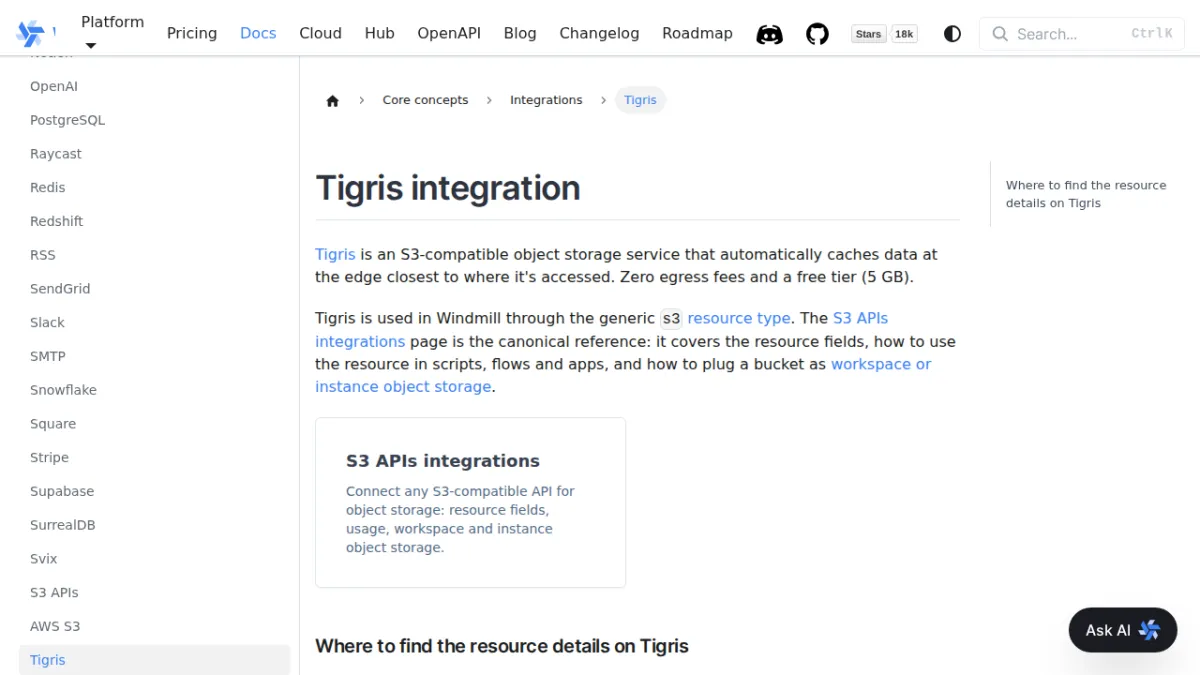Screen dimensions: 1200x675
Task: Click the Tigris breadcrumb pill
Action: click(x=640, y=100)
